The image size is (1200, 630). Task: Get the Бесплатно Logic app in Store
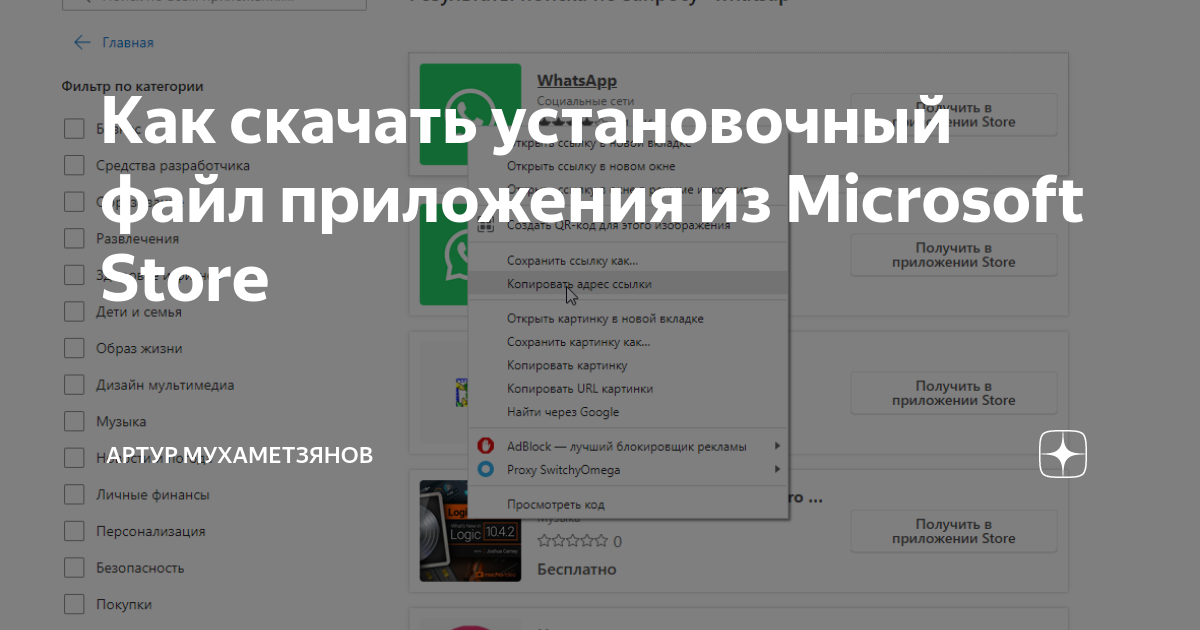[954, 531]
